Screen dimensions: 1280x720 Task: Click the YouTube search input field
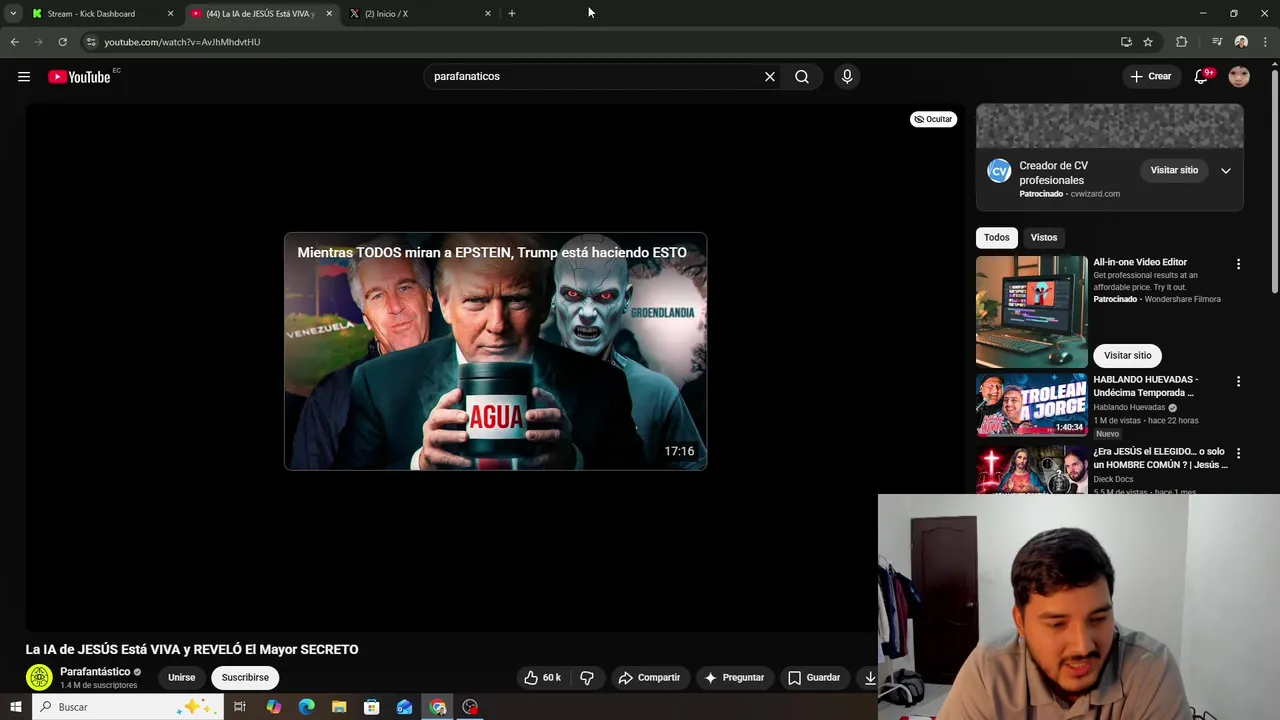pyautogui.click(x=595, y=76)
